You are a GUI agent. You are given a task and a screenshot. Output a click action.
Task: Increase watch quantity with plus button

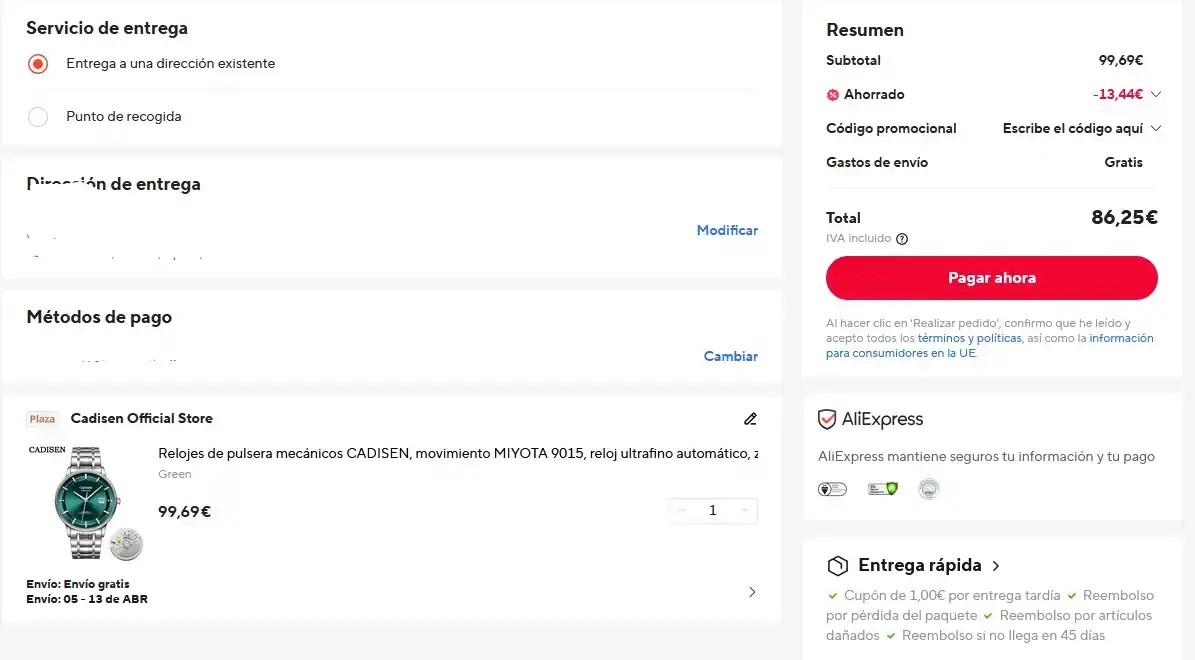[744, 511]
